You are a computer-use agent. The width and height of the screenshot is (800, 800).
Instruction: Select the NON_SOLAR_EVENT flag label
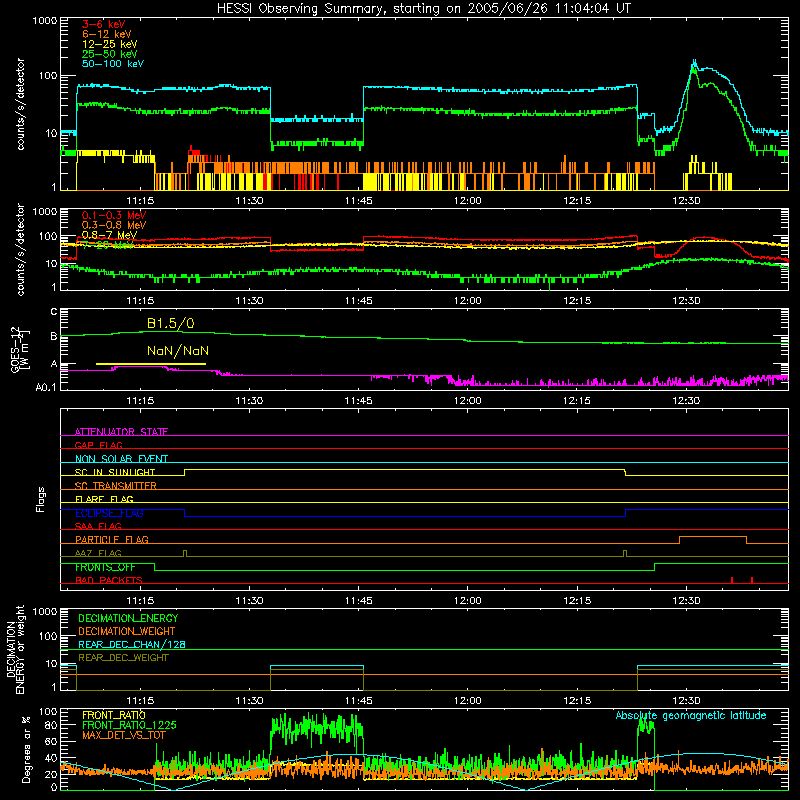click(121, 459)
